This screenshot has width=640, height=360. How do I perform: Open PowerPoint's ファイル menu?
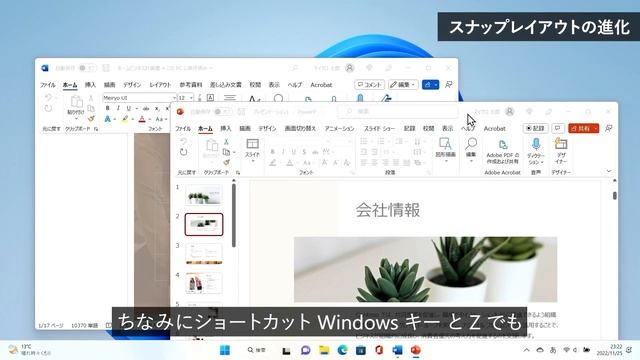click(183, 129)
